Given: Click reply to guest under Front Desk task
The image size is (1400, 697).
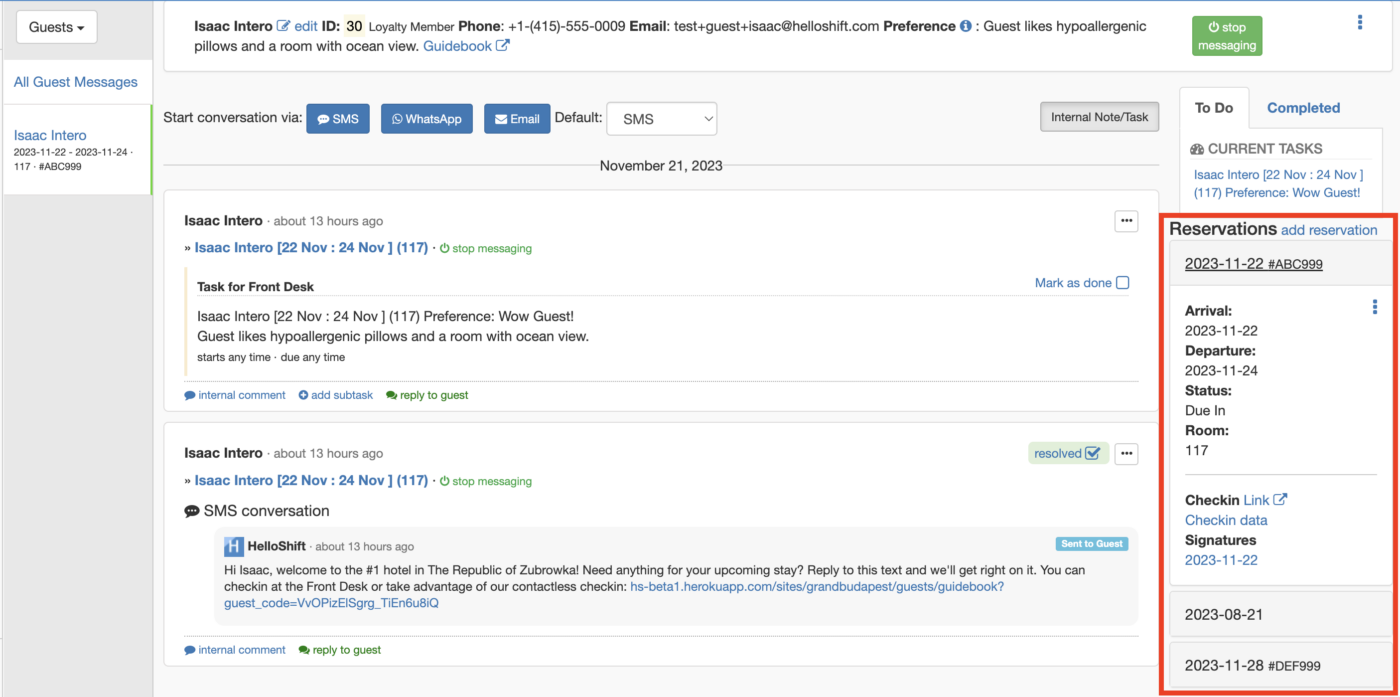Looking at the screenshot, I should (x=427, y=395).
